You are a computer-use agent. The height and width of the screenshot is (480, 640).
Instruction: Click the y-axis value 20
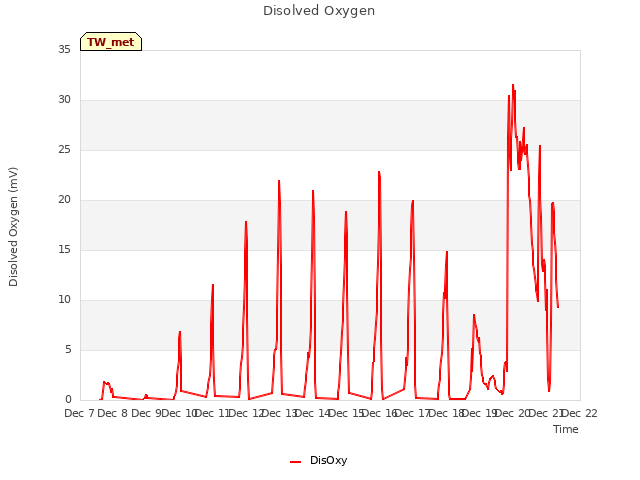pyautogui.click(x=64, y=200)
